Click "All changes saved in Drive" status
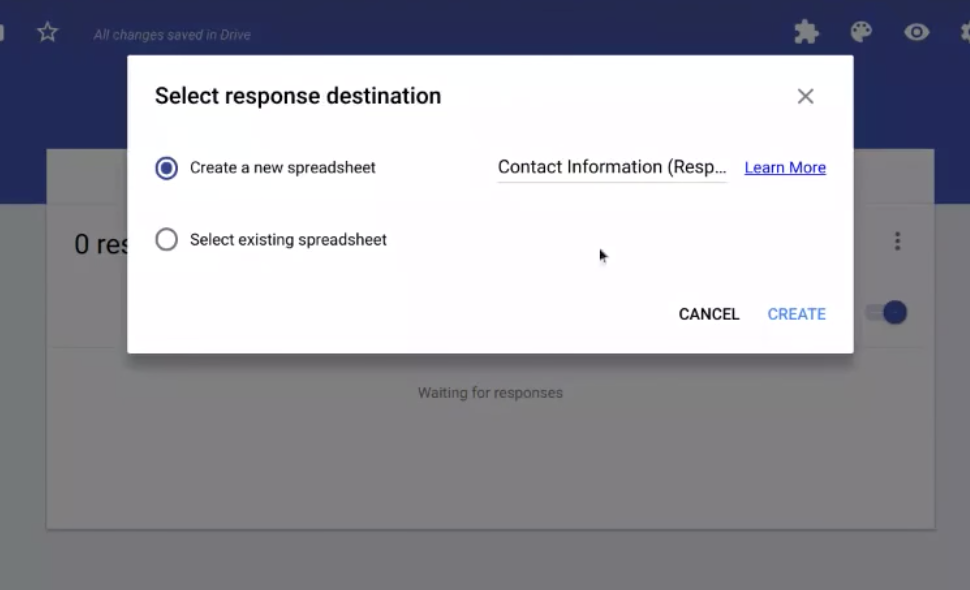The height and width of the screenshot is (590, 970). click(170, 34)
